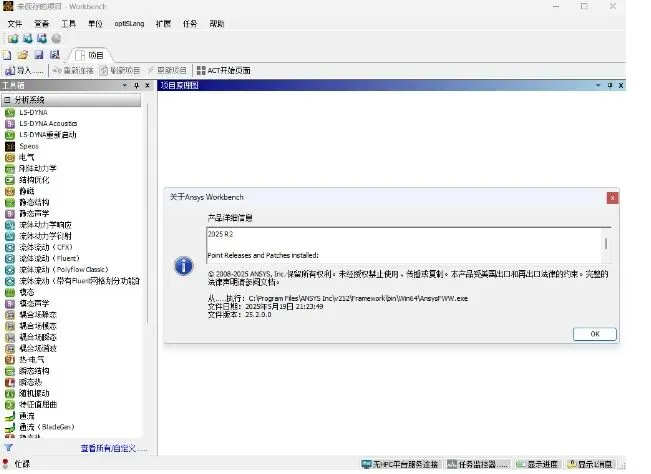Screen dimensions: 651x474
Task: Select the LS-DYNA重新启动 system
Action: click(x=41, y=135)
